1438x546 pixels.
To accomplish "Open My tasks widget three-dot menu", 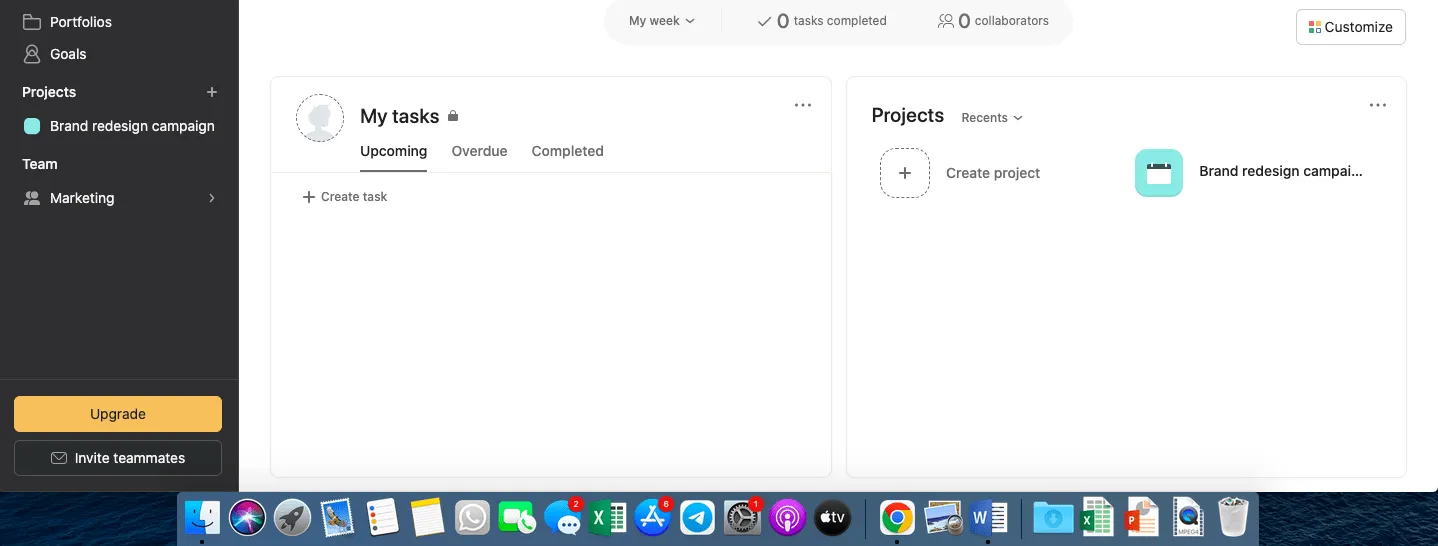I will click(x=803, y=105).
